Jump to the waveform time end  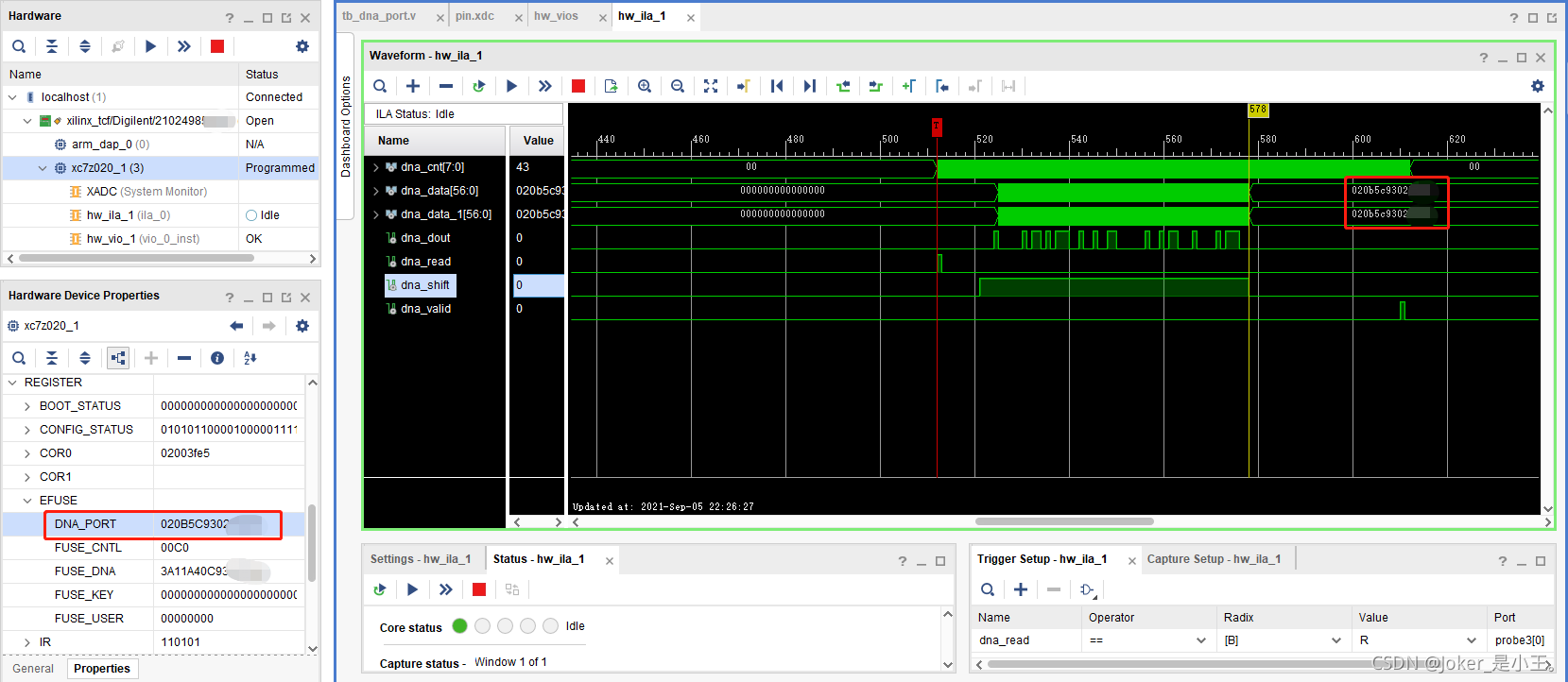click(x=810, y=86)
